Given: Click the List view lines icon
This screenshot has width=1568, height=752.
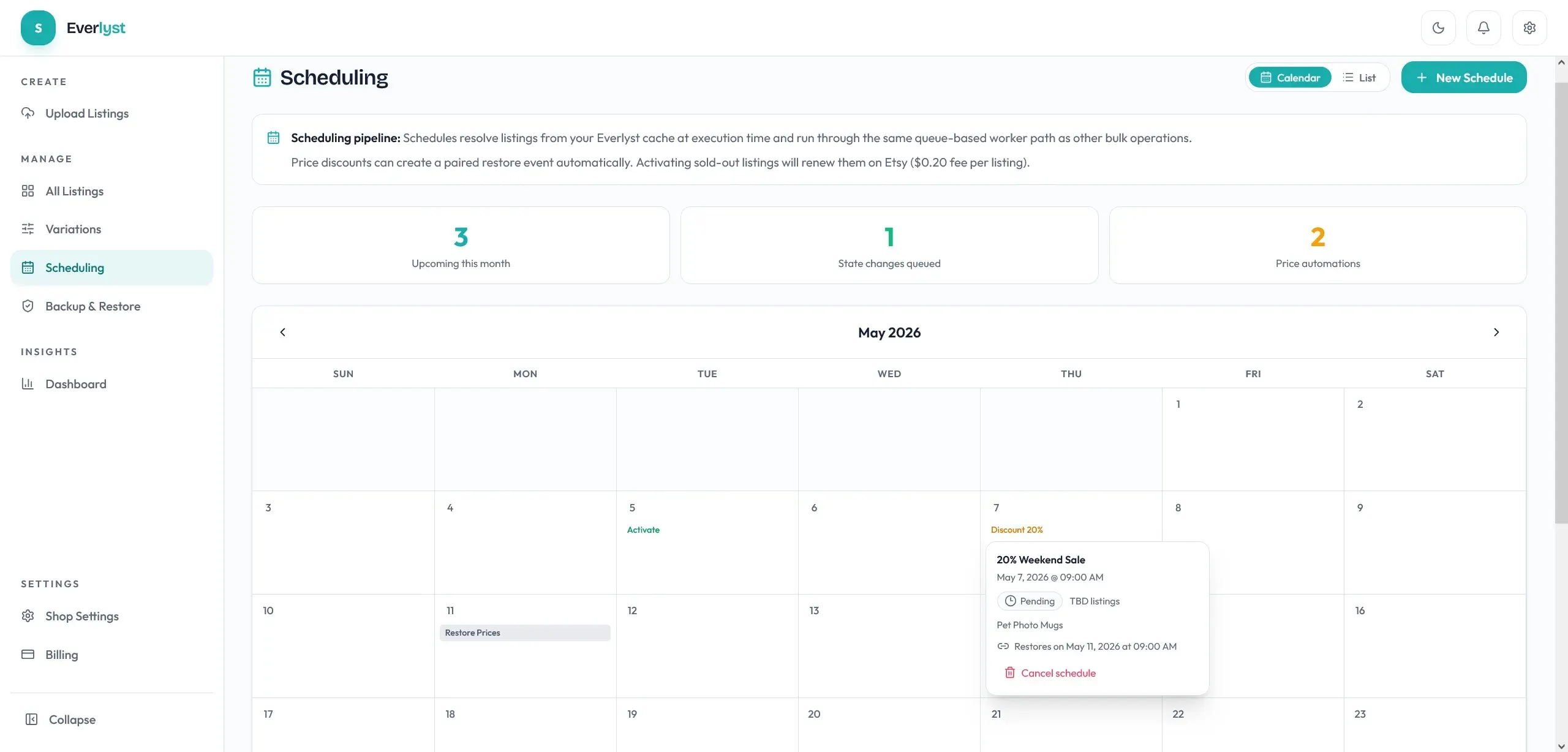Looking at the screenshot, I should 1347,78.
